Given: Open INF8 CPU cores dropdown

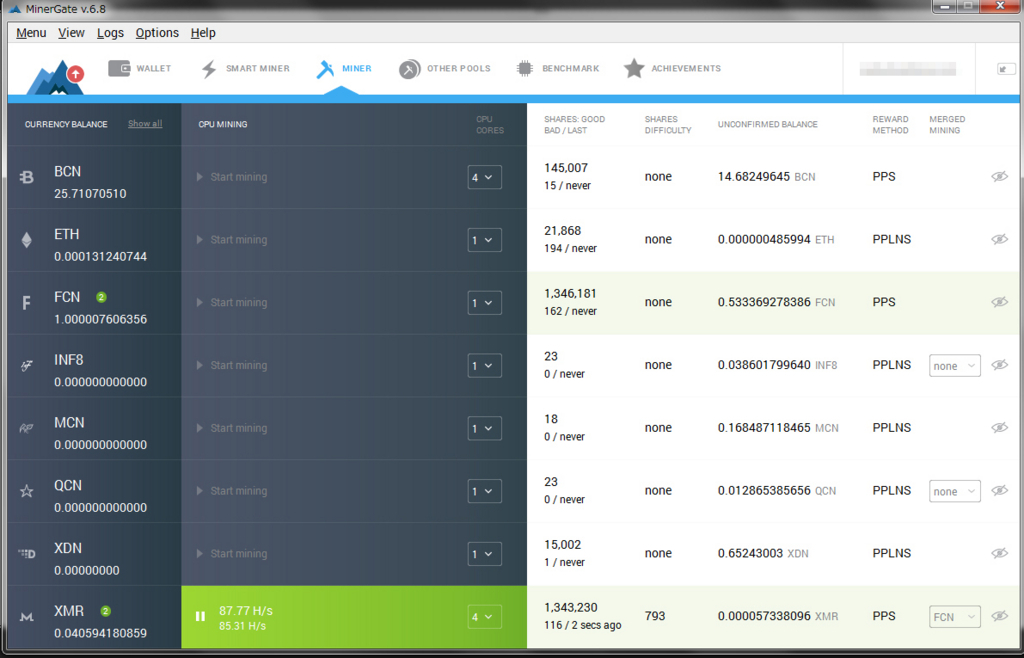Looking at the screenshot, I should [x=485, y=366].
